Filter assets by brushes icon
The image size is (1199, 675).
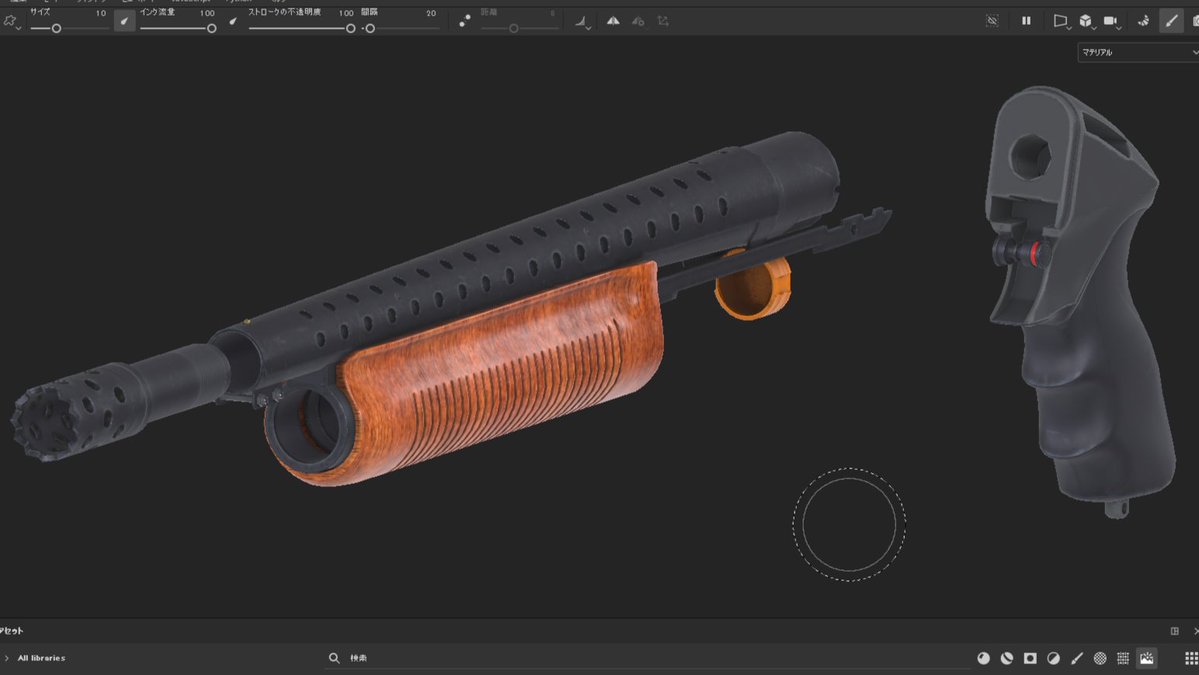[x=1077, y=658]
